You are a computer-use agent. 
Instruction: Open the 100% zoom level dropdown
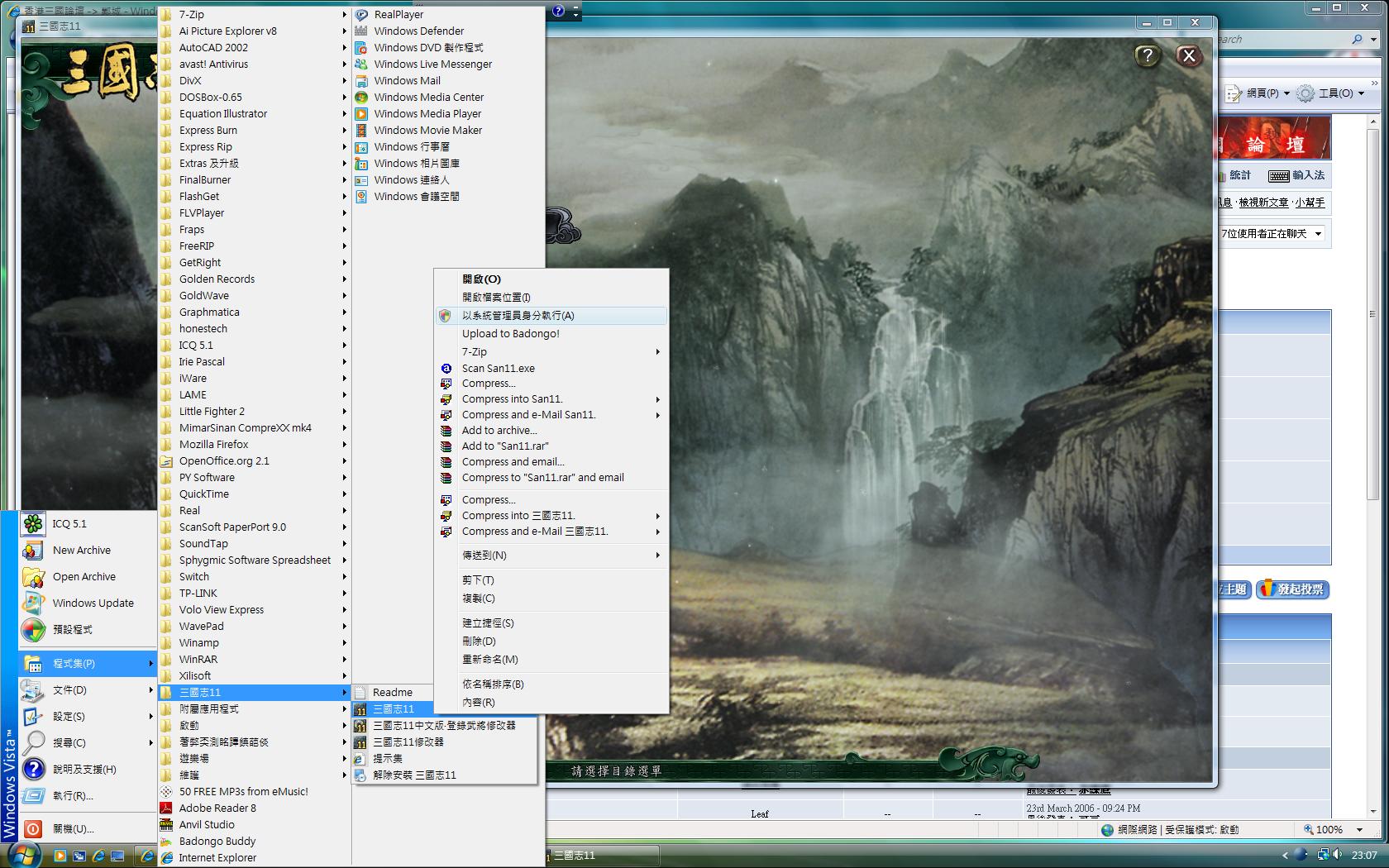point(1359,829)
